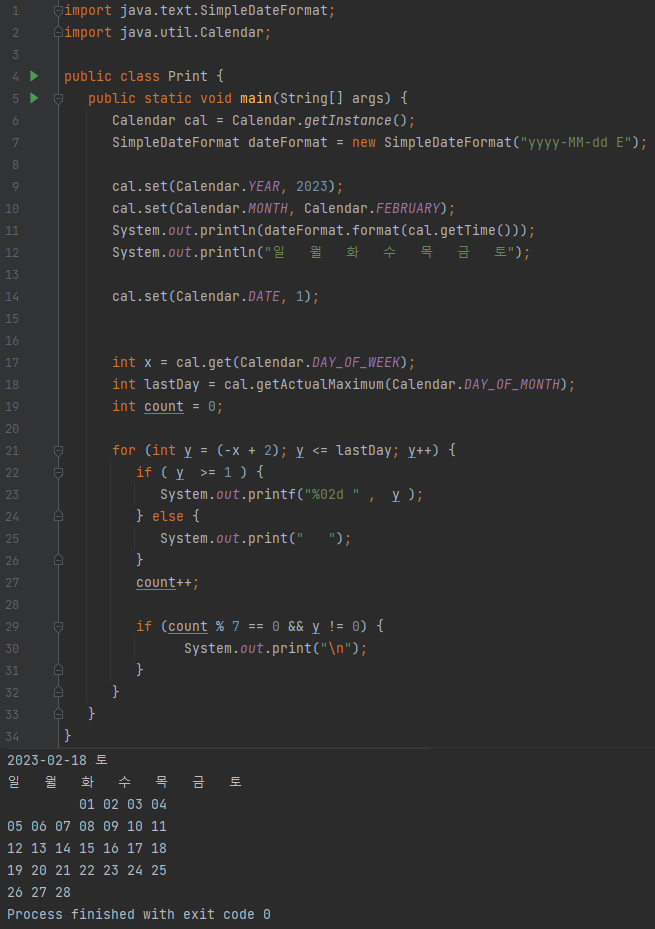Click console row "01 02 03 04"
The height and width of the screenshot is (929, 655).
123,804
